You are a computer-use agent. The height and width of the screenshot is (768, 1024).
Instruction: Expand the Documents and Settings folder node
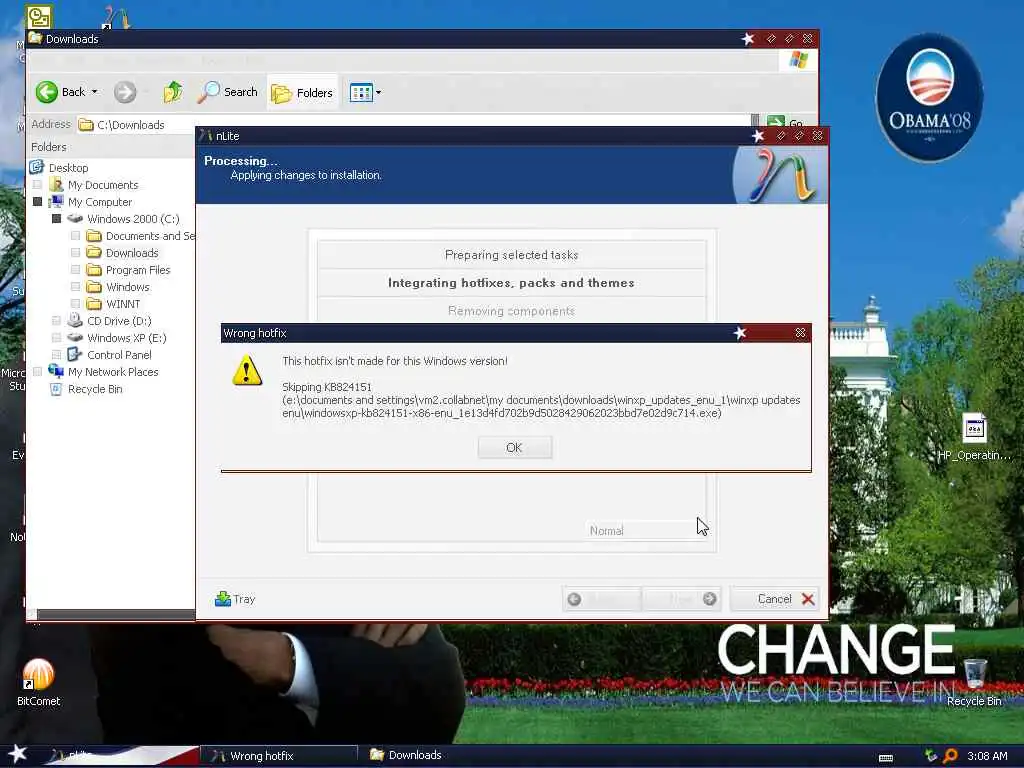75,236
